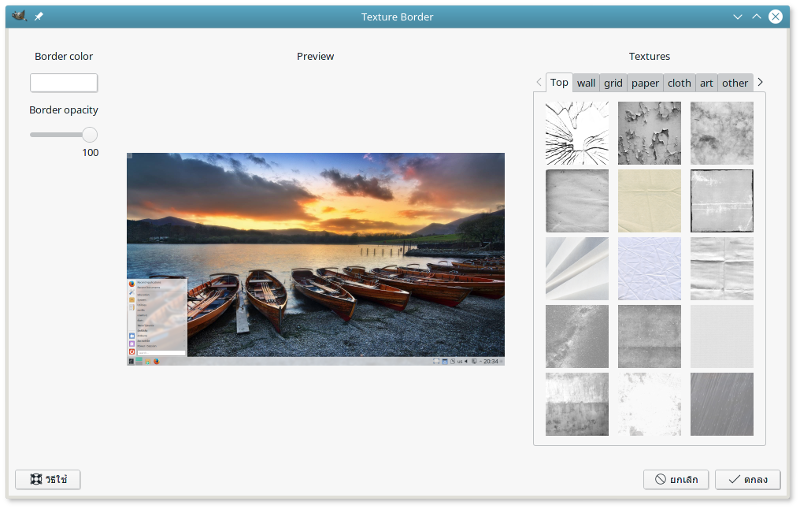
Task: Select the cracked glass texture thumbnail
Action: pos(577,133)
